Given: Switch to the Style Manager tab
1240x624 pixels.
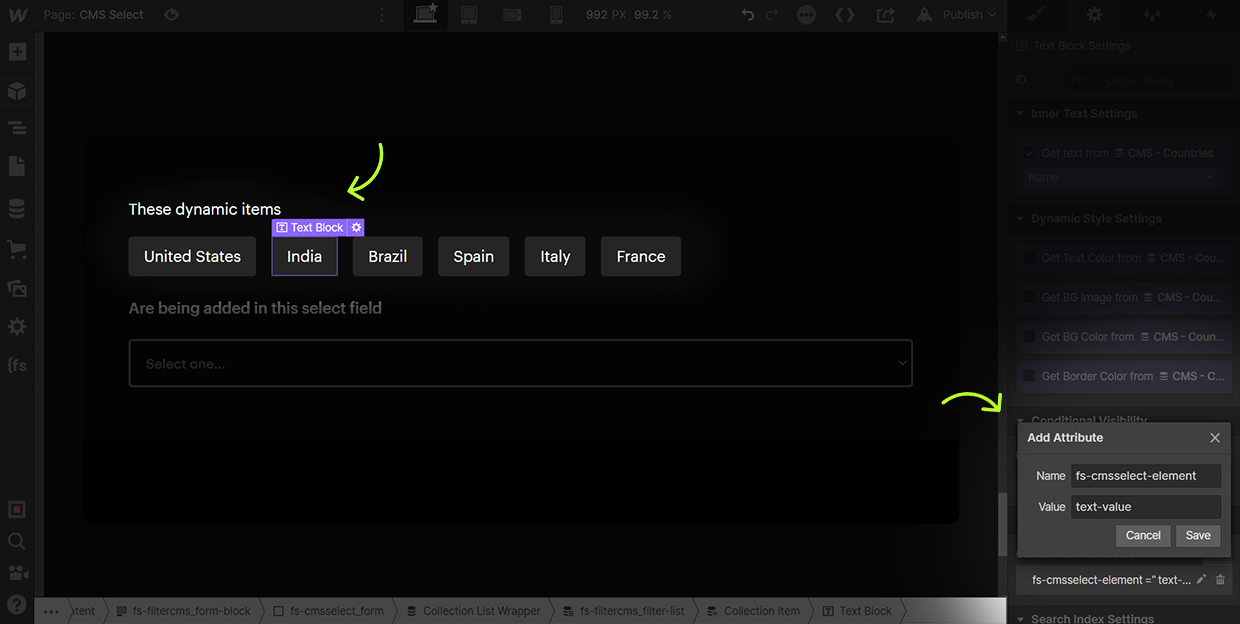Looking at the screenshot, I should point(1153,15).
